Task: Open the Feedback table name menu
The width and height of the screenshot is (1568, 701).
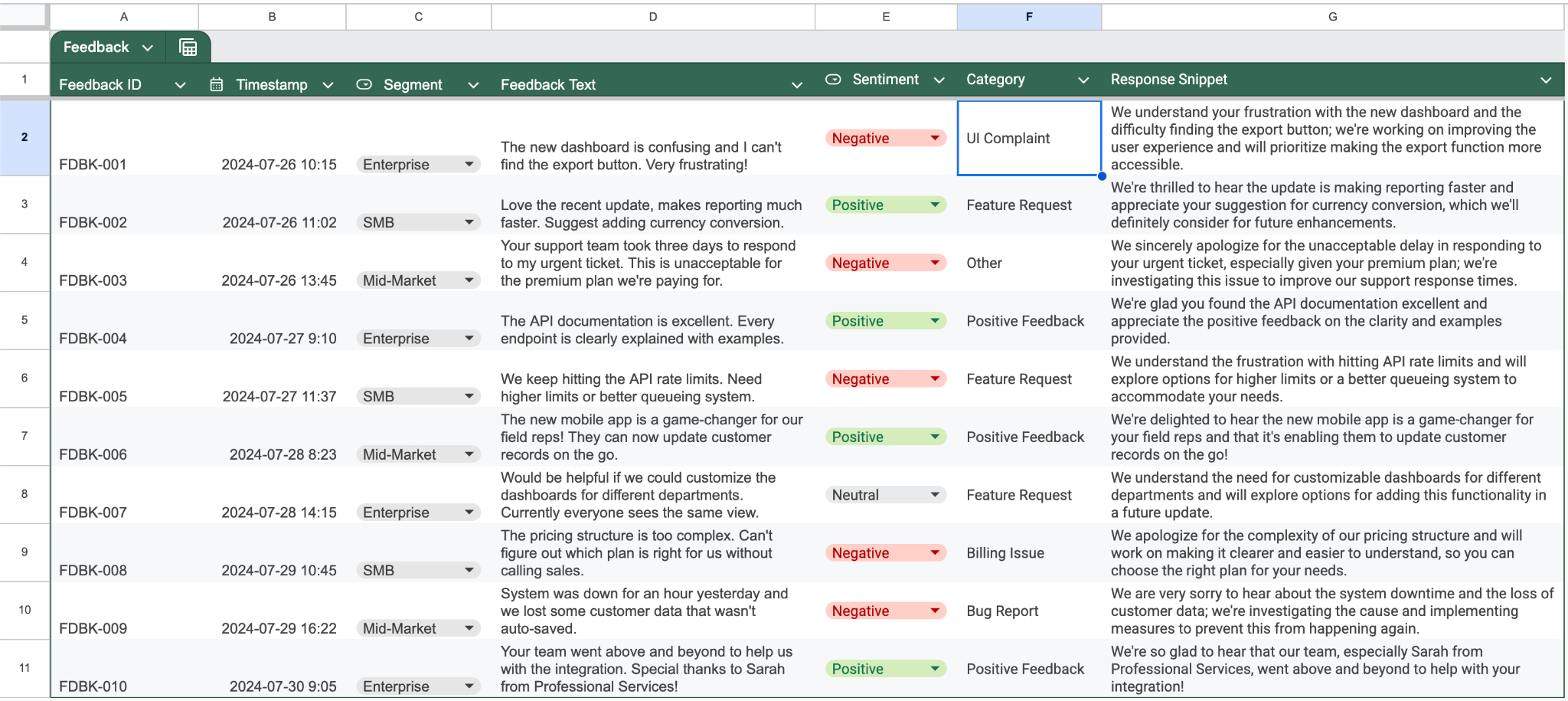Action: (x=148, y=47)
